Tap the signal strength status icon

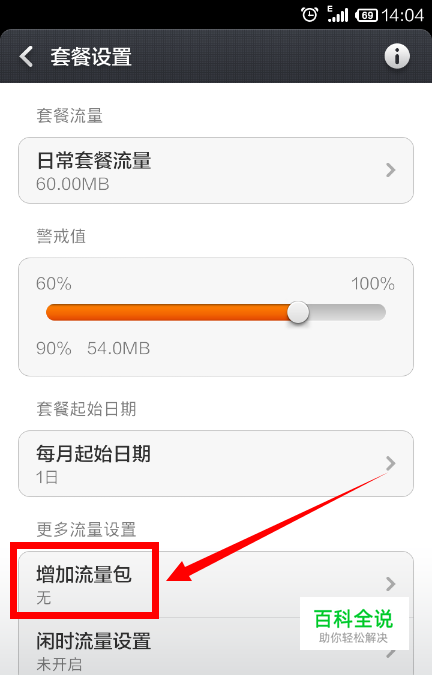[x=337, y=15]
